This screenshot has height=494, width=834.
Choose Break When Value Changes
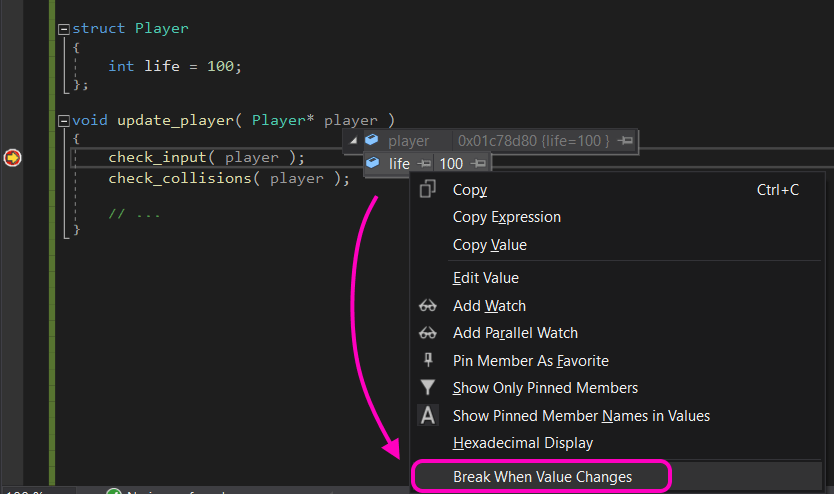pyautogui.click(x=542, y=477)
